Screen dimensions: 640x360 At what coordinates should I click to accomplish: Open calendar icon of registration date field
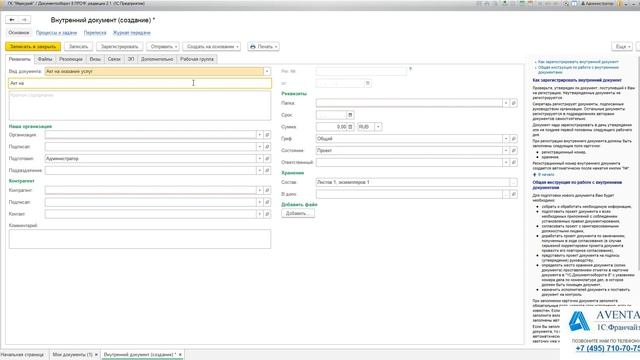[367, 83]
